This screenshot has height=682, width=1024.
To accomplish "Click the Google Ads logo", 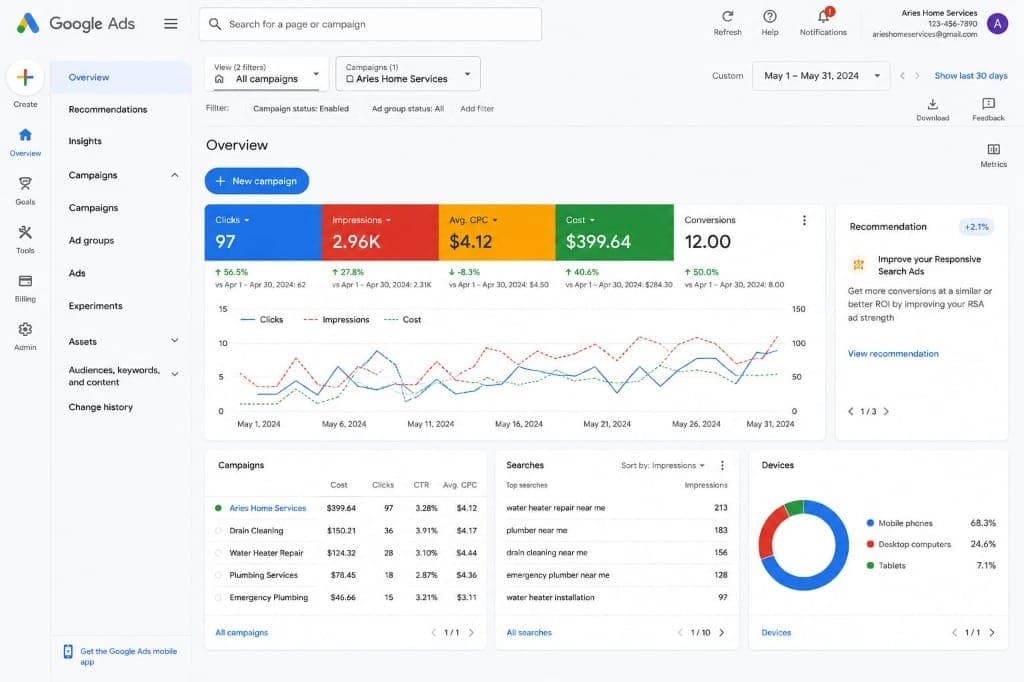I will (27, 24).
